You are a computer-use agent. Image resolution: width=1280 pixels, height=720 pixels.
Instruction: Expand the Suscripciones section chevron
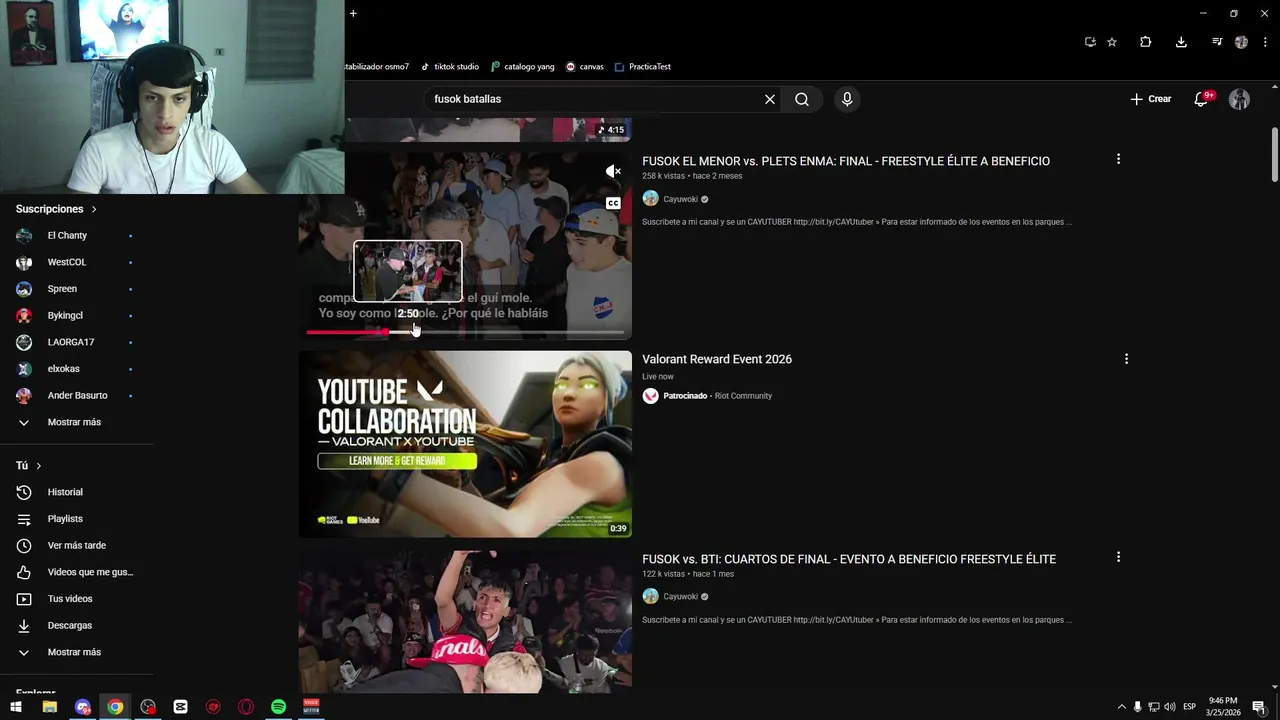[94, 209]
